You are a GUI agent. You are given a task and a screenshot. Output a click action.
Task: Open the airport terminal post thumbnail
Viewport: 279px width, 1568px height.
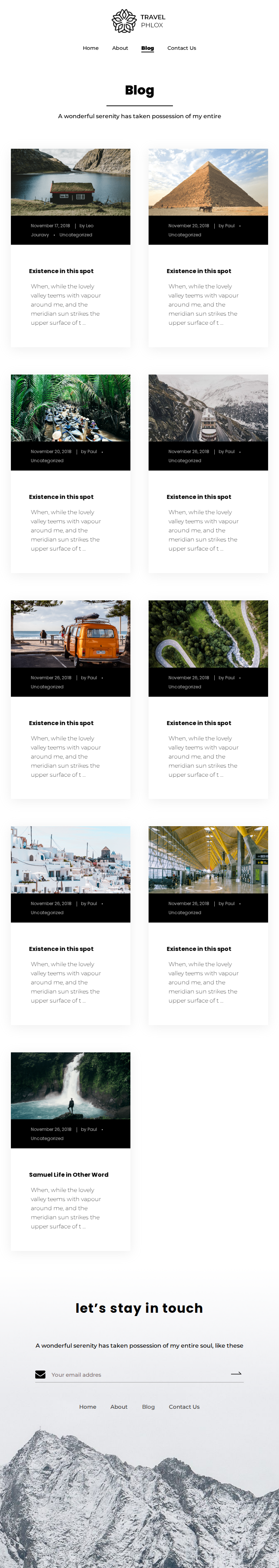[208, 860]
